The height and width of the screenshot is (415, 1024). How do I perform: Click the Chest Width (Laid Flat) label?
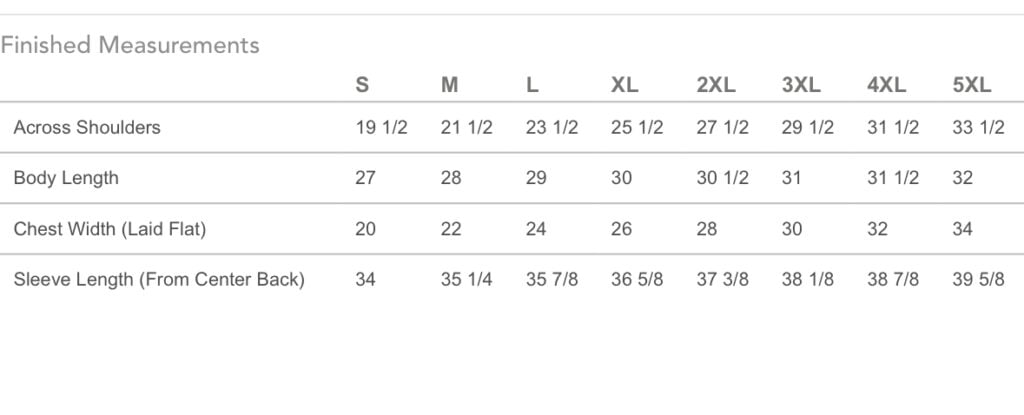click(110, 229)
